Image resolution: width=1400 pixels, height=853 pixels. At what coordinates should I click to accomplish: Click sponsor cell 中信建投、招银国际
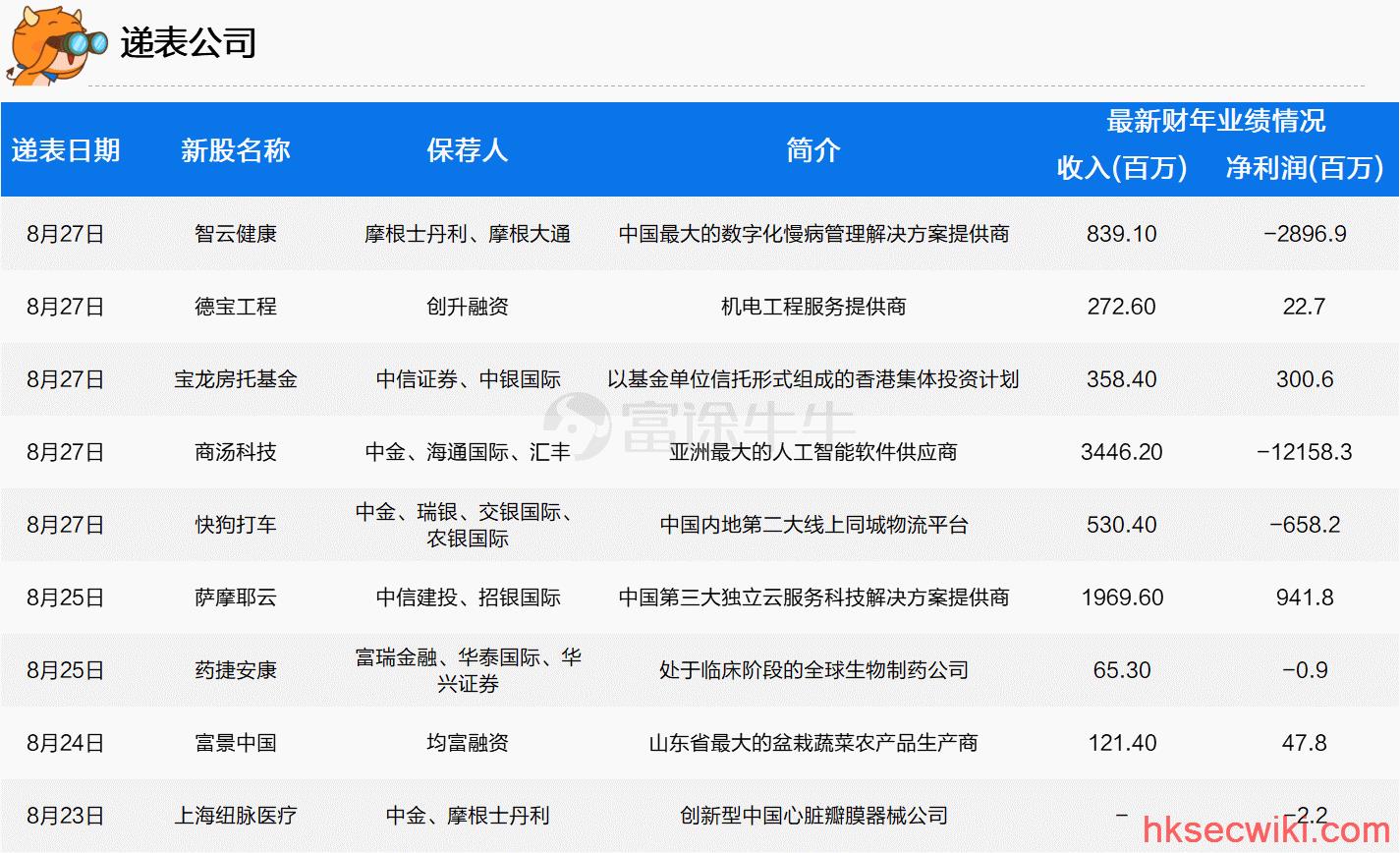pyautogui.click(x=468, y=597)
